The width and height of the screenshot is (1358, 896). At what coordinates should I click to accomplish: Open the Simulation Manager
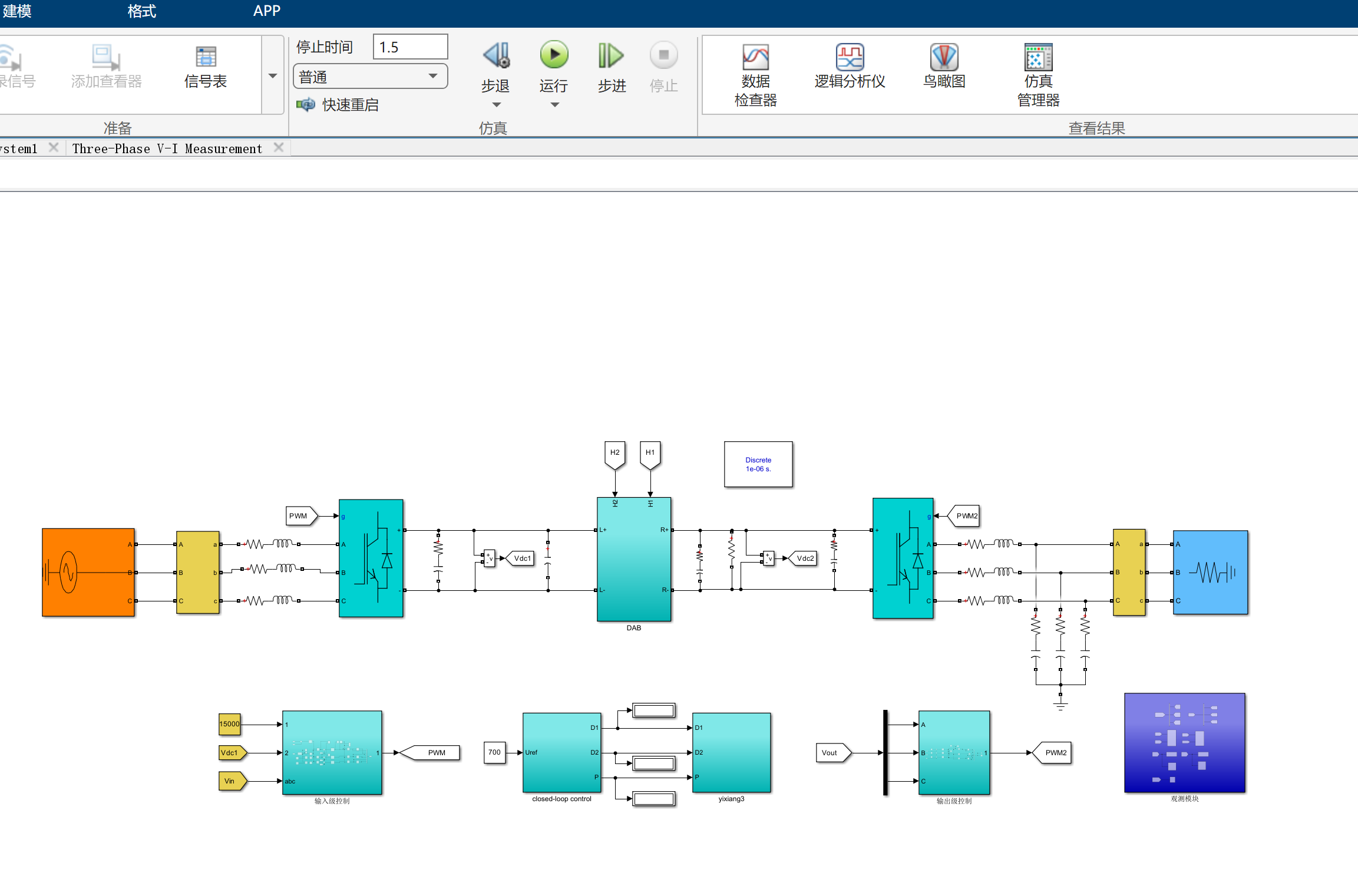[x=1038, y=58]
